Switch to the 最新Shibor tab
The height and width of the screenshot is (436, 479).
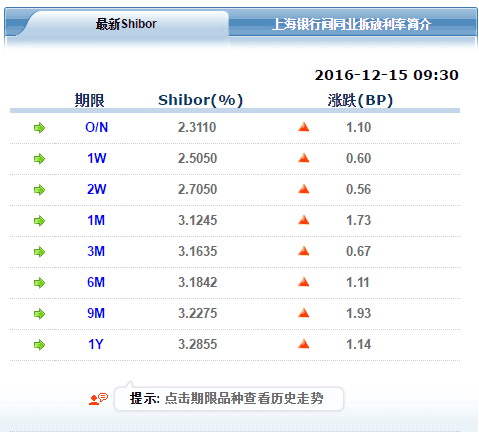(126, 24)
